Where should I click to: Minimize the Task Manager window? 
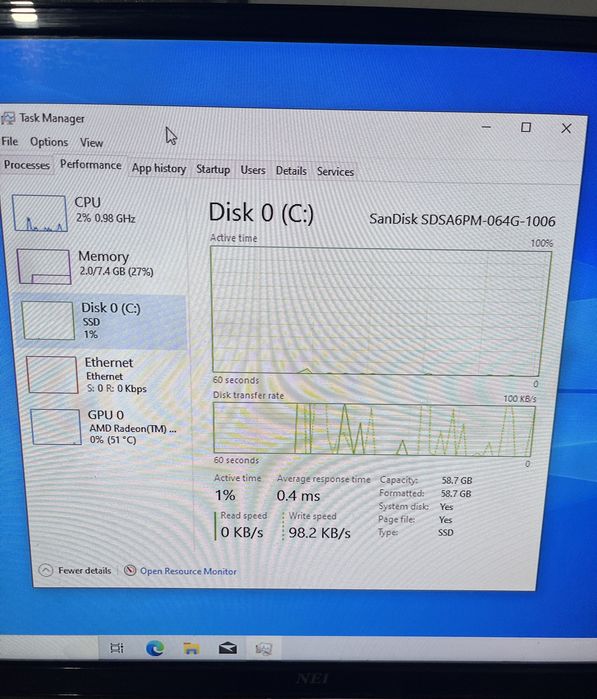486,127
